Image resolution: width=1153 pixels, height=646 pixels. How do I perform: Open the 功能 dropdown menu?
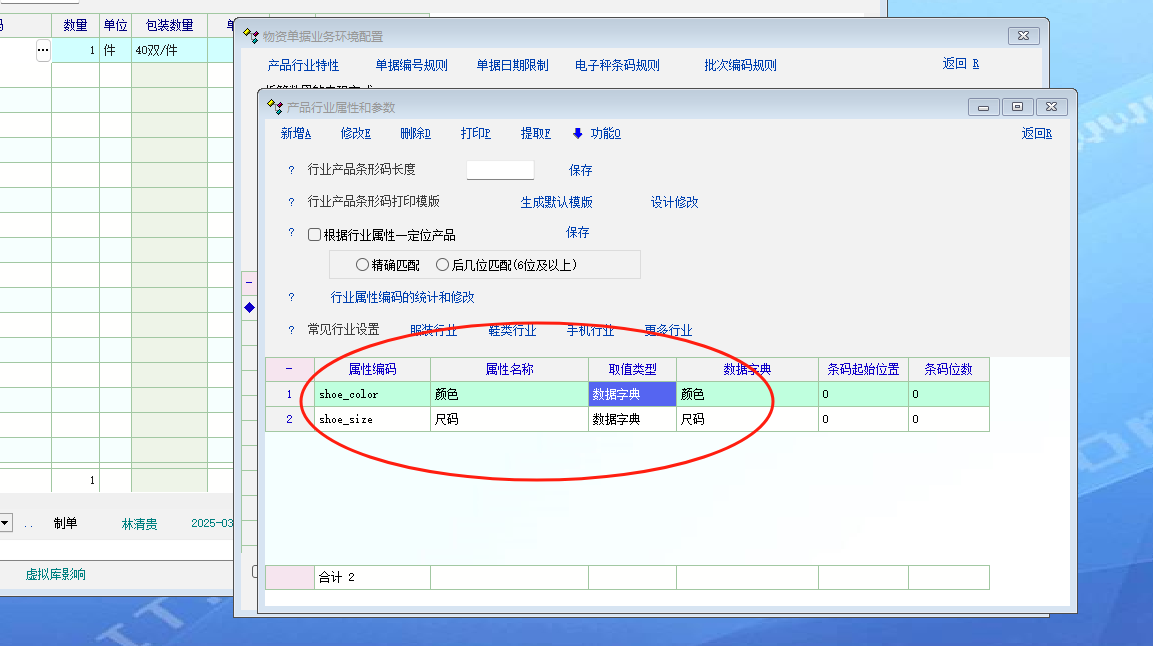[605, 134]
